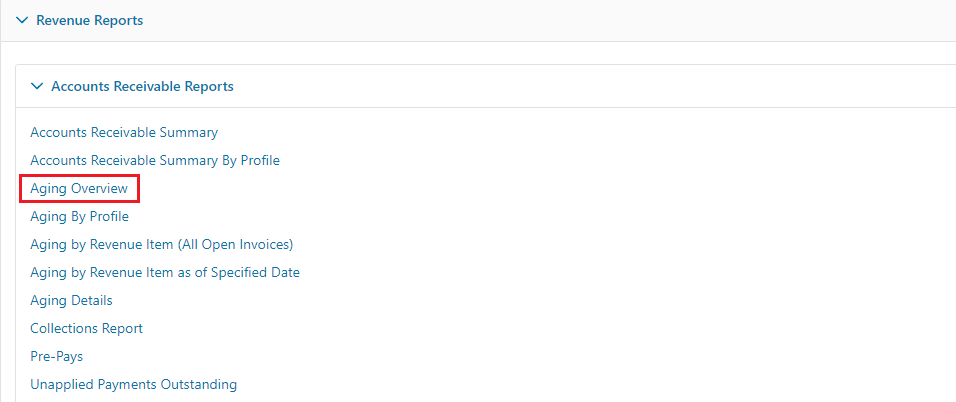The image size is (956, 402).
Task: Launch the last report in the list
Action: click(x=134, y=384)
